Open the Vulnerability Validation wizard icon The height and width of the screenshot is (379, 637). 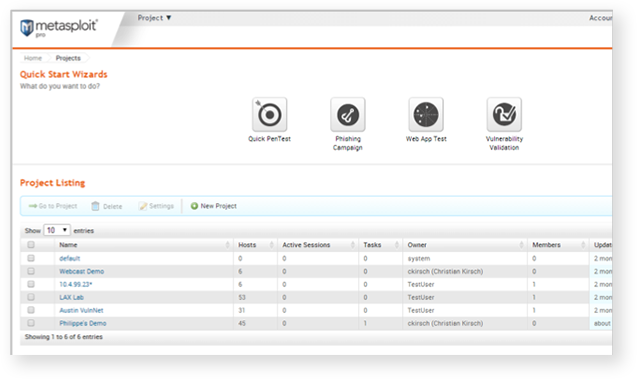(504, 114)
